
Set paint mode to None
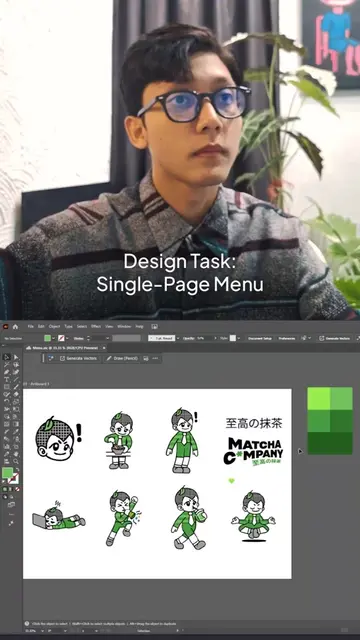click(x=17, y=489)
